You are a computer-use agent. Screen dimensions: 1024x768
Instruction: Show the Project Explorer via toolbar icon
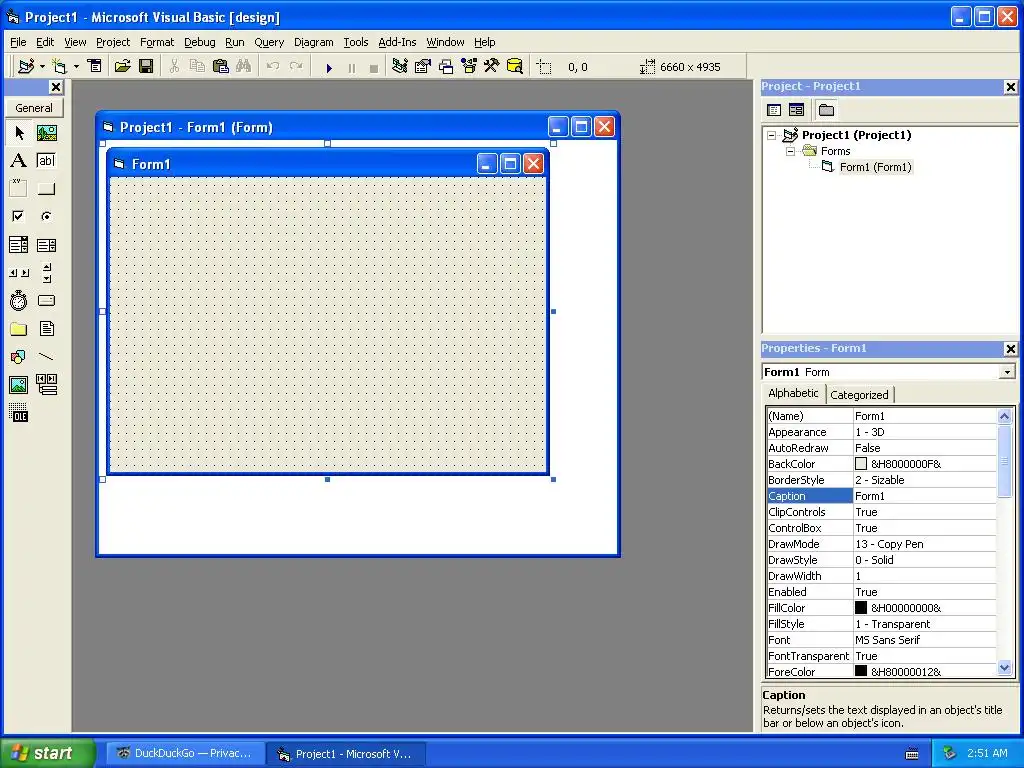pos(400,66)
